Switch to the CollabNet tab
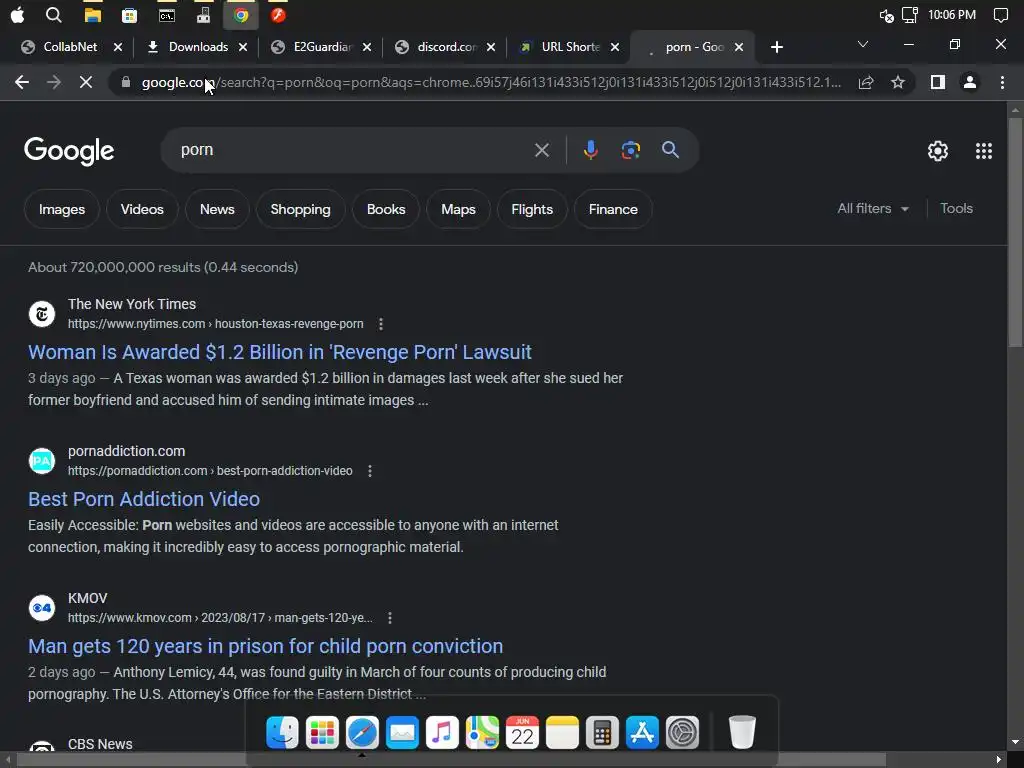The image size is (1024, 768). click(71, 47)
